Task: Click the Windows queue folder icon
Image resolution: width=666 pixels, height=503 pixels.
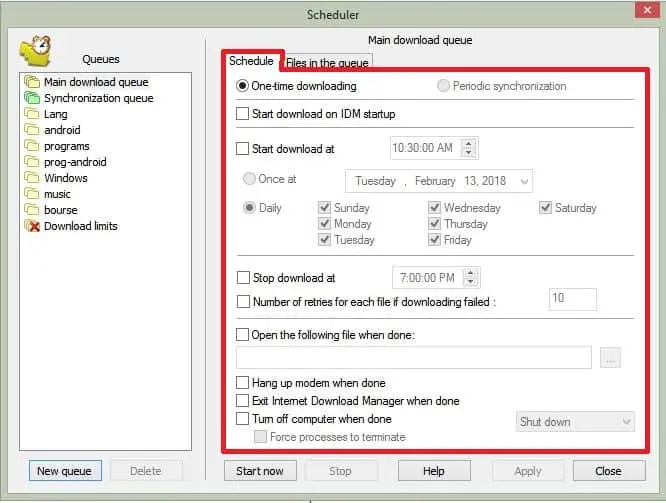Action: (x=31, y=178)
